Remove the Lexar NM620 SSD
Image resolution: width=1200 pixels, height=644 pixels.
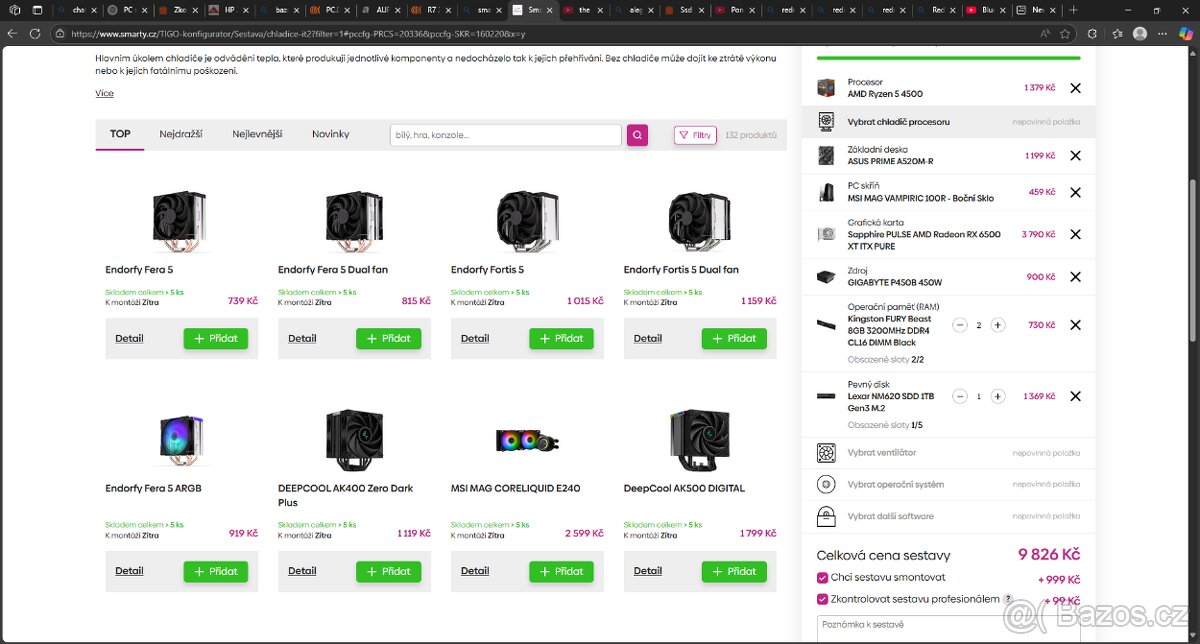tap(1075, 396)
